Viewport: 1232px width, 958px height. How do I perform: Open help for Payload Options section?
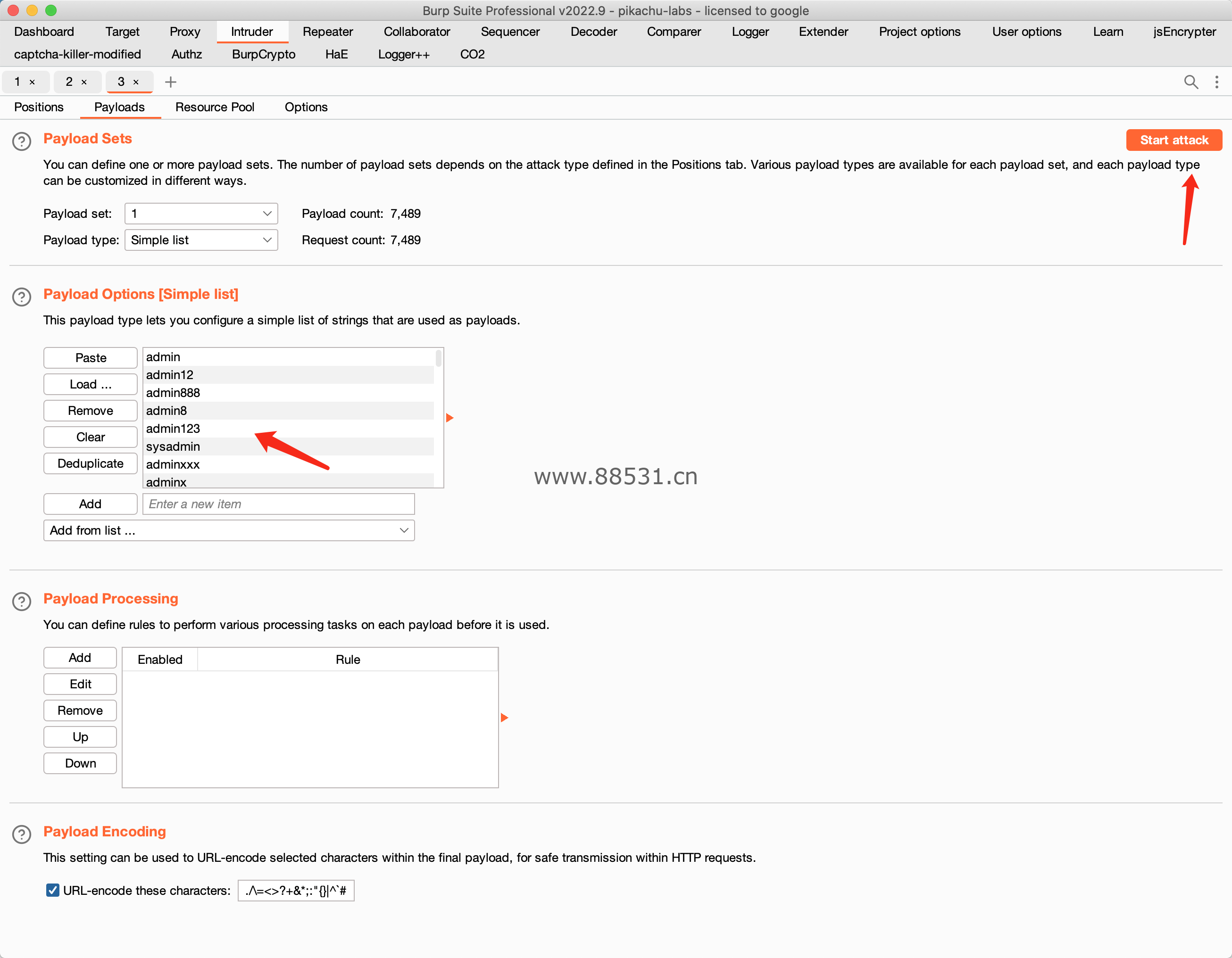pyautogui.click(x=21, y=297)
